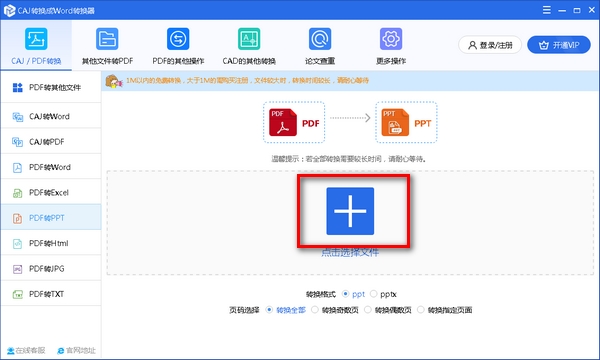Open the CAJ / PDF转换 tab
The height and width of the screenshot is (360, 600).
36,46
